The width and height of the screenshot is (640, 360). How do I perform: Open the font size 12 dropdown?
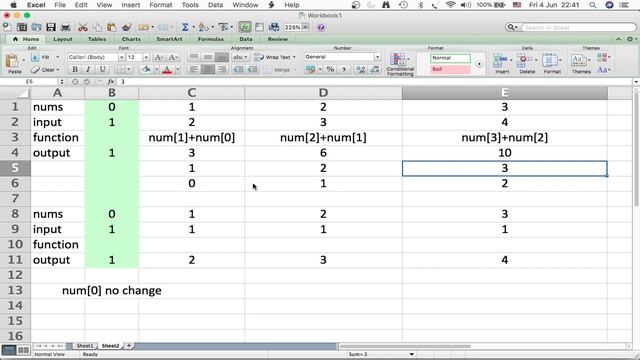click(x=146, y=58)
